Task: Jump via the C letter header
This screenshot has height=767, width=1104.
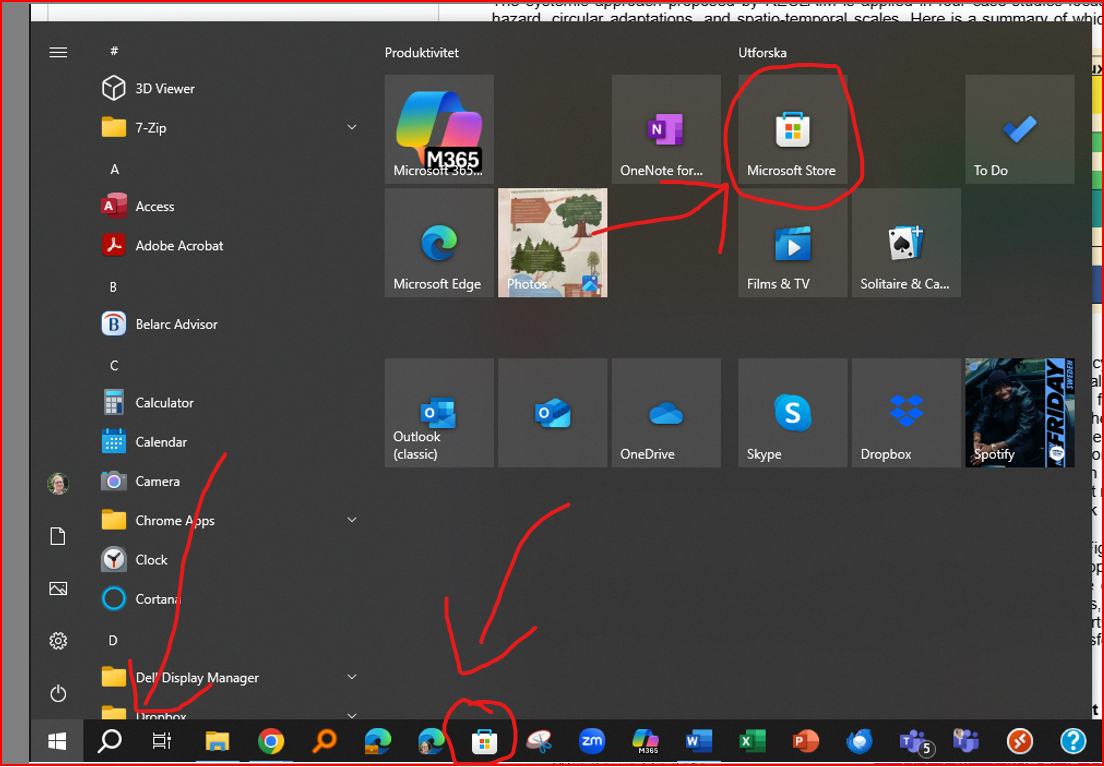Action: tap(114, 366)
